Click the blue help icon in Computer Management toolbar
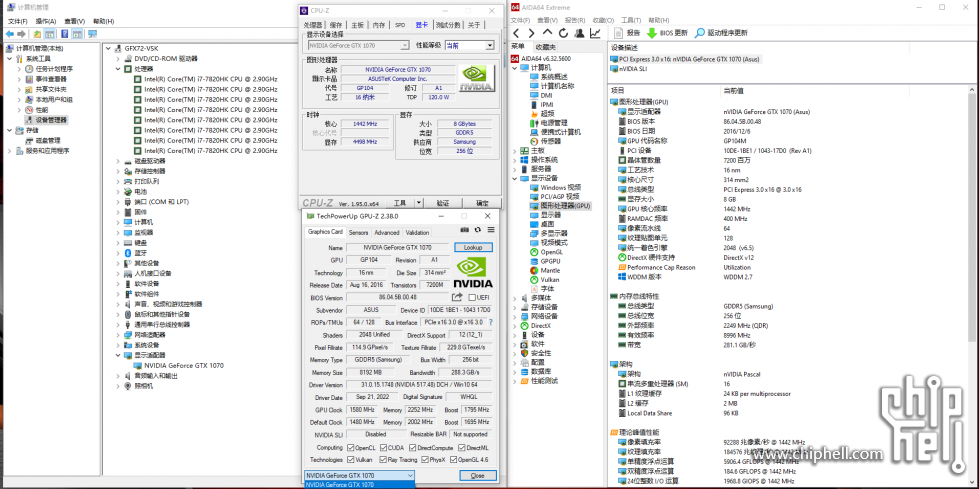 (x=65, y=34)
